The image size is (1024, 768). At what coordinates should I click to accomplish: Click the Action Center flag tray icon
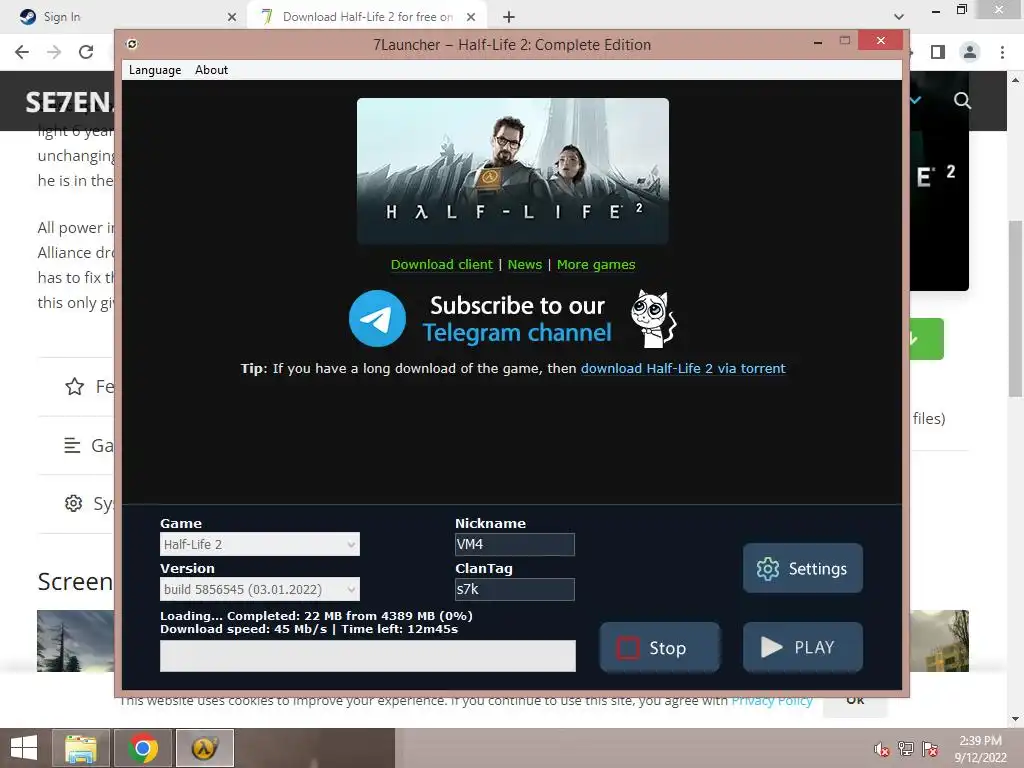click(930, 749)
